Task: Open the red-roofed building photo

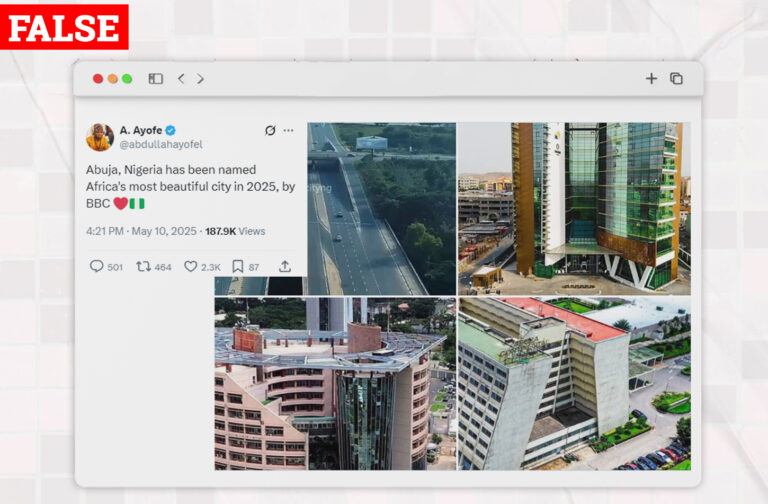Action: (x=574, y=384)
